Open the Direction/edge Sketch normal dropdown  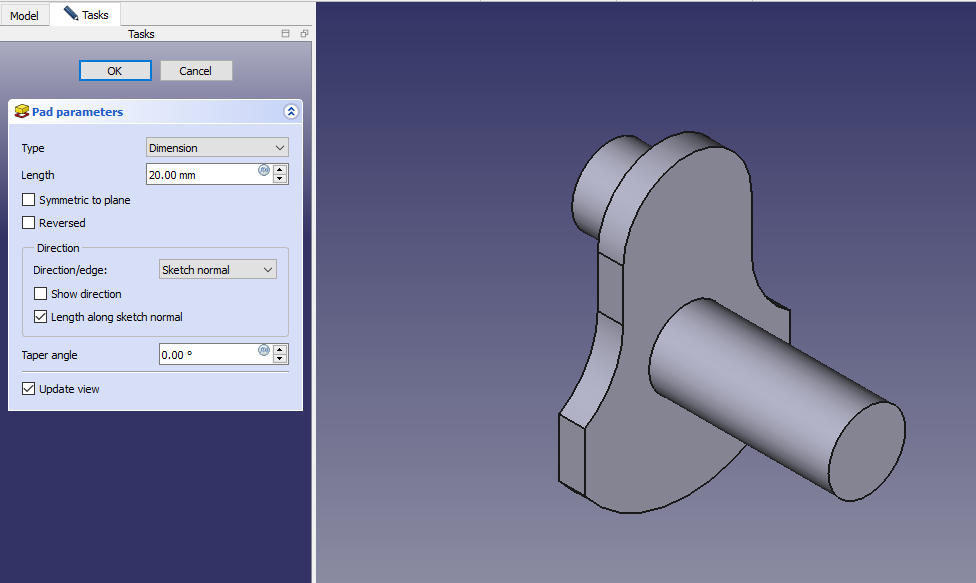point(218,270)
